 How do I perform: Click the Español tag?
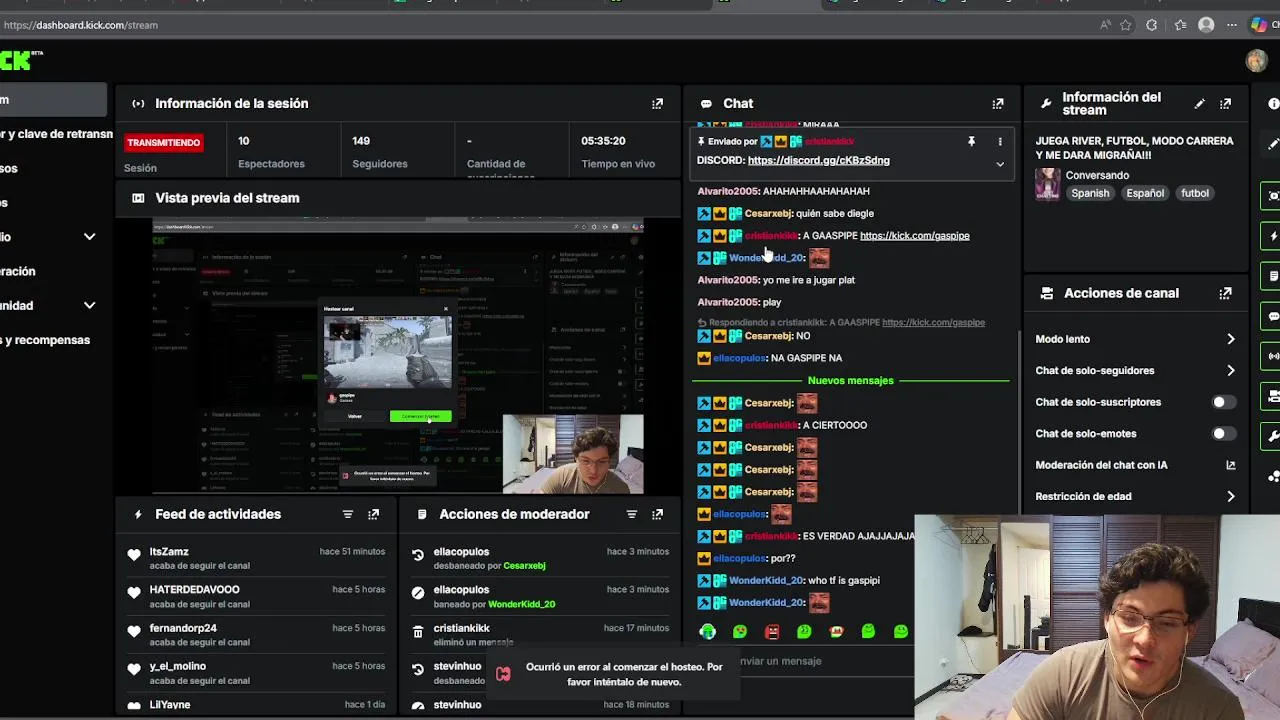1145,194
